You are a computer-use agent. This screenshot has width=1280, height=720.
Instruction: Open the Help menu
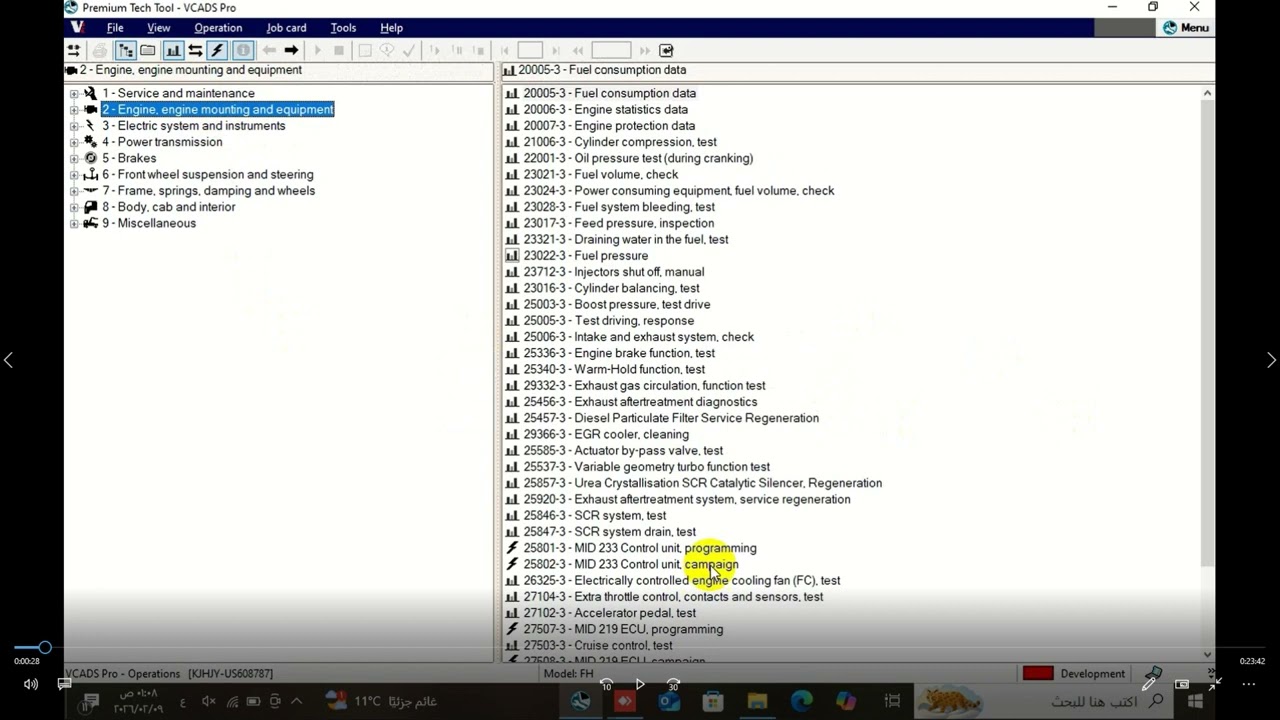pyautogui.click(x=391, y=28)
